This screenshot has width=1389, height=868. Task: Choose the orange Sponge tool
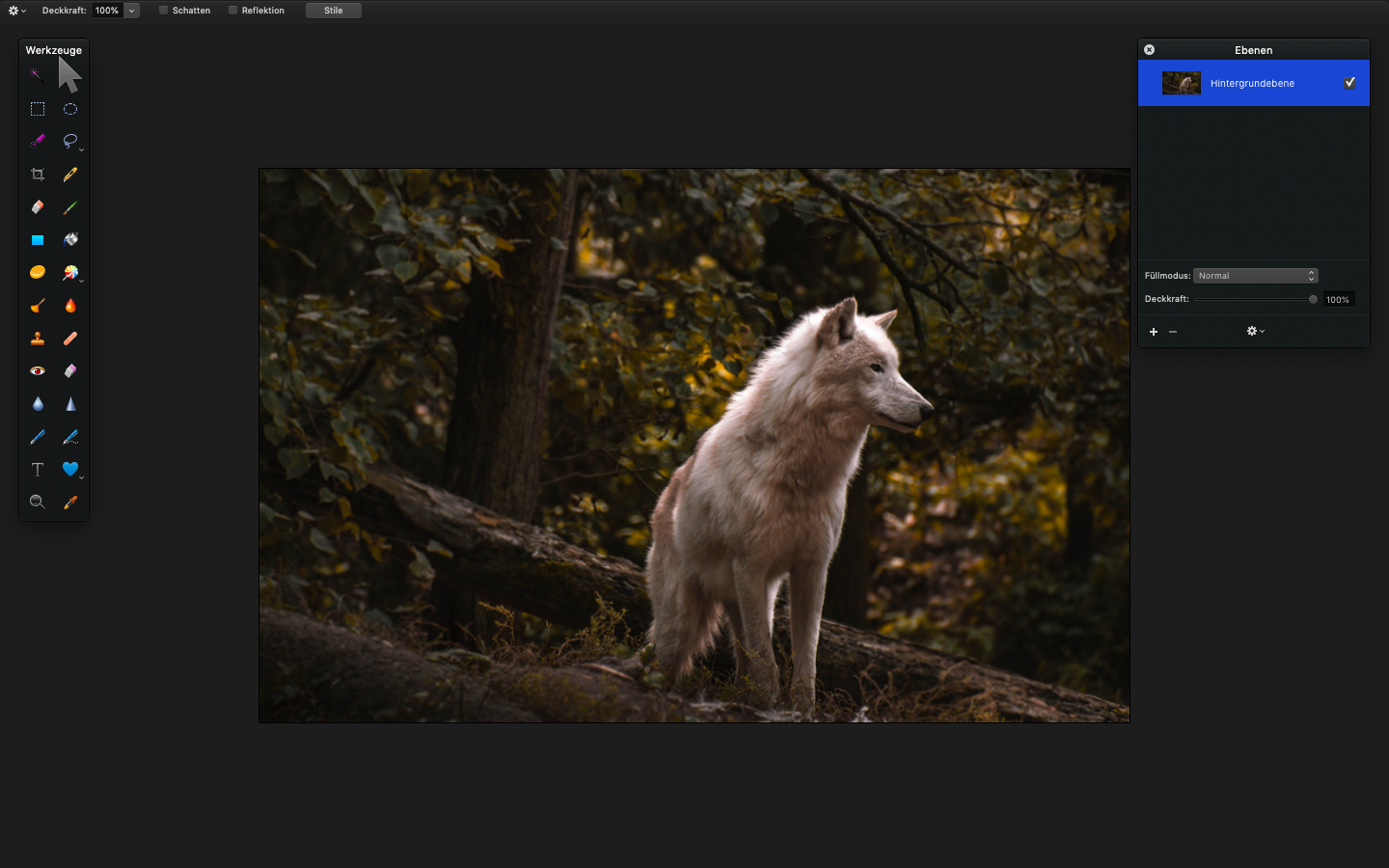pyautogui.click(x=38, y=273)
